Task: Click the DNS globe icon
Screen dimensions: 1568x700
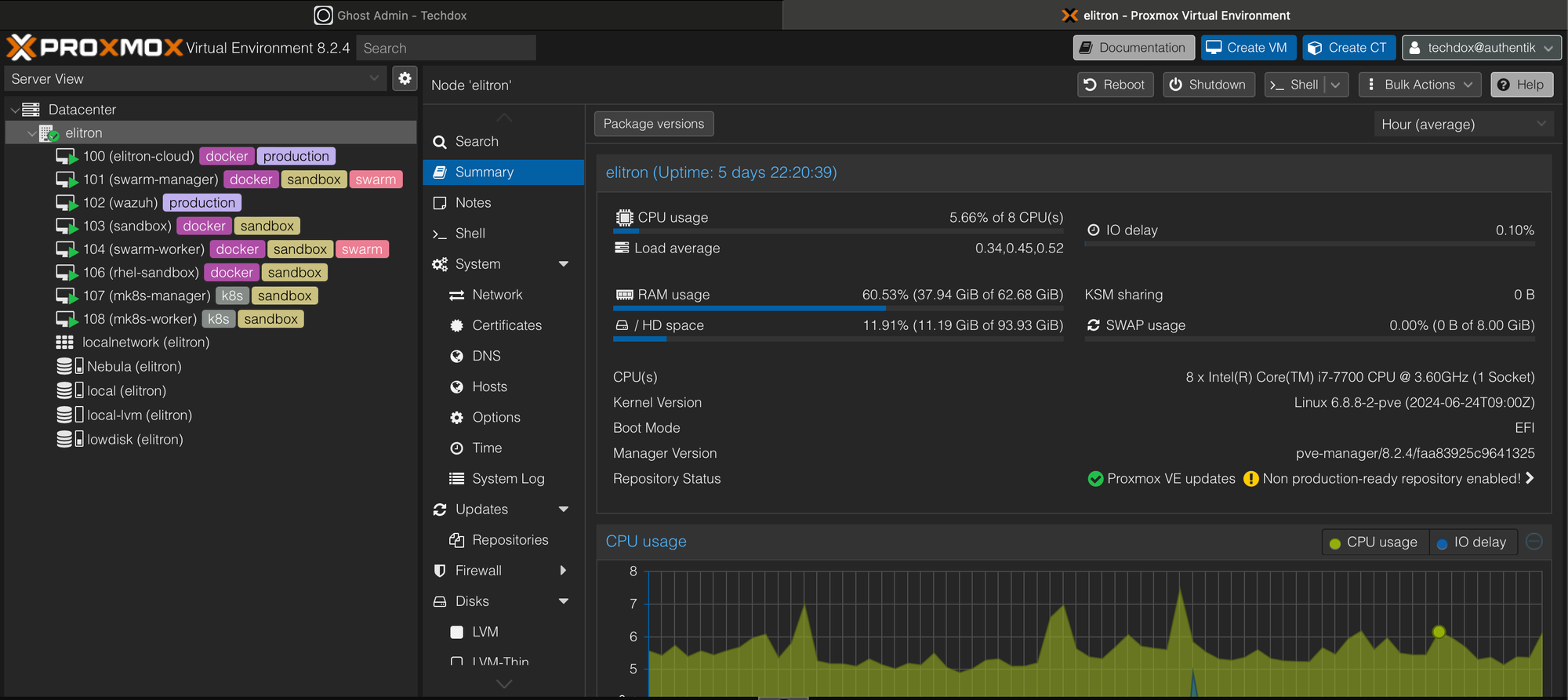Action: (x=456, y=356)
